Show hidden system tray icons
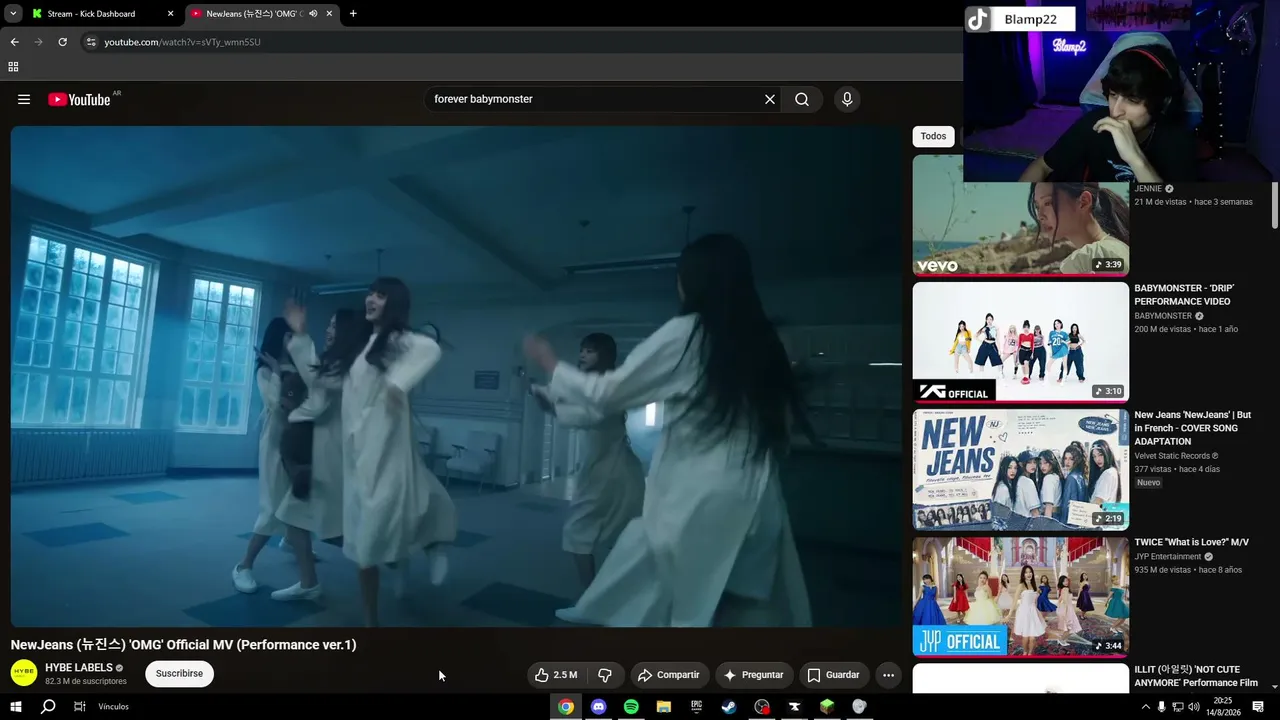The image size is (1280, 720). point(1145,707)
